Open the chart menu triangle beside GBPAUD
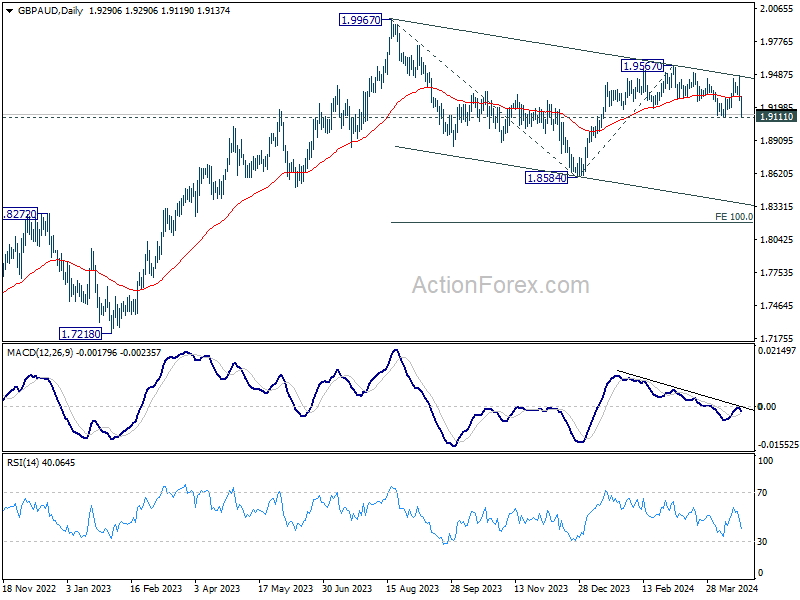Screen dimensions: 800x600 pyautogui.click(x=10, y=11)
